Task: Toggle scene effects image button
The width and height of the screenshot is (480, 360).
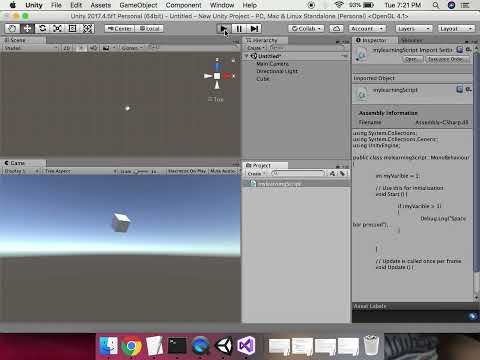Action: (x=106, y=48)
